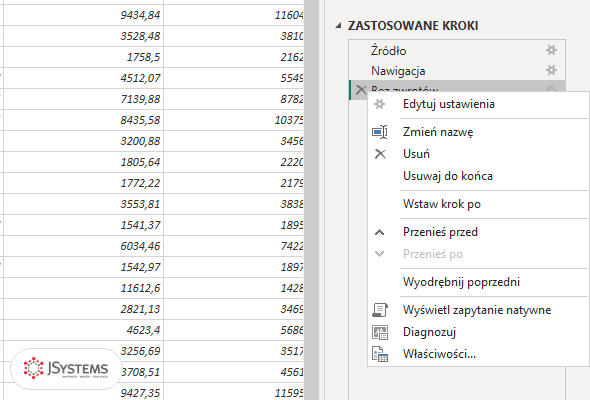Screen dimensions: 590x400
Task: Select cell with value 3553,81
Action: [x=84, y=205]
